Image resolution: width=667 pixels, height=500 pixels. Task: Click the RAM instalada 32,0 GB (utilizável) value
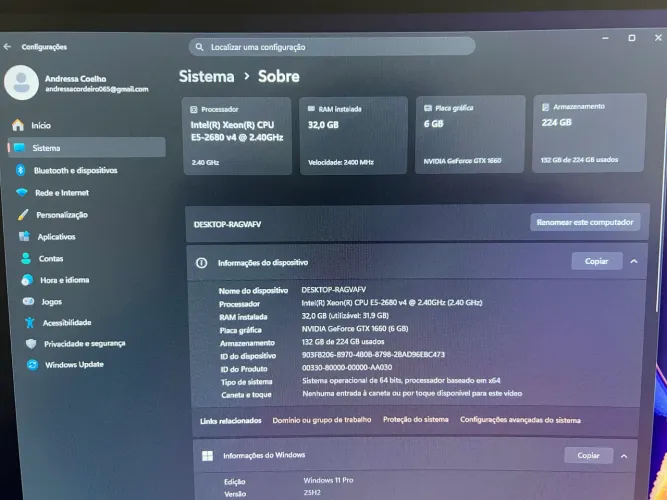coord(345,316)
